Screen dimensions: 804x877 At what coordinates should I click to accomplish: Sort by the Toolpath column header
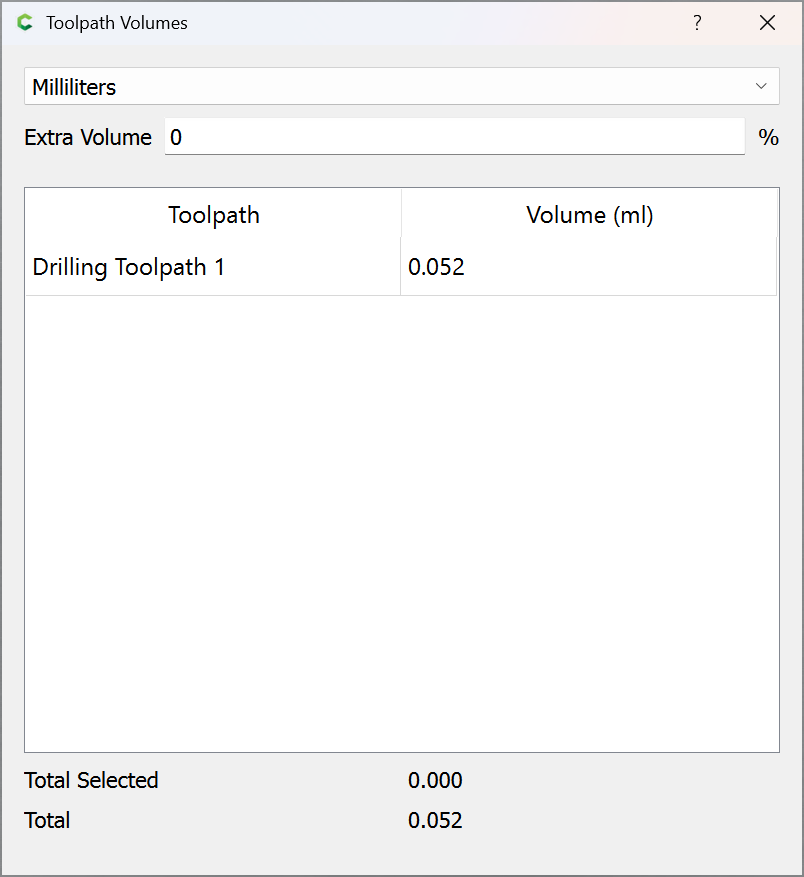[213, 215]
